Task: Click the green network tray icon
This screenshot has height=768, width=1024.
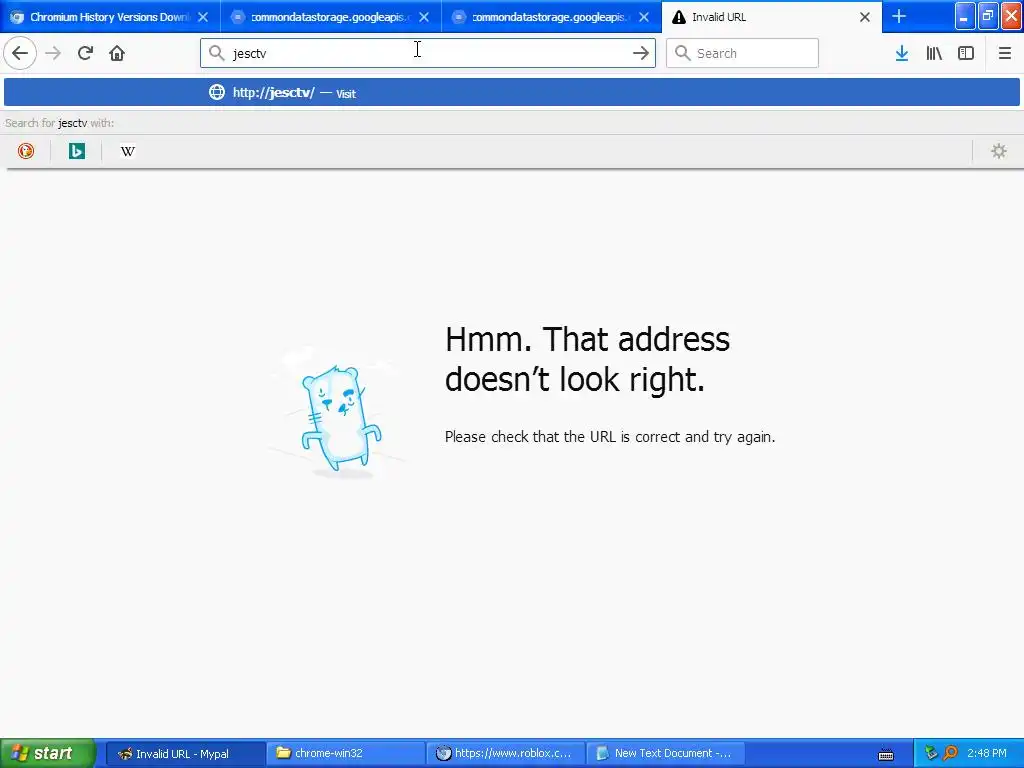Action: point(931,753)
